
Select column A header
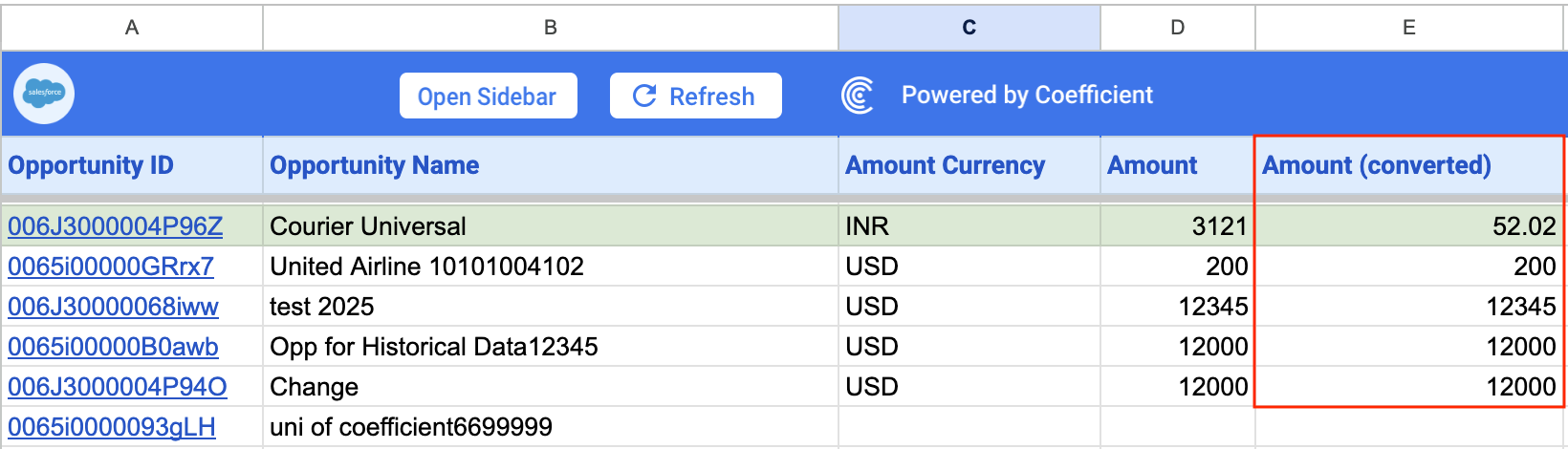pyautogui.click(x=132, y=28)
